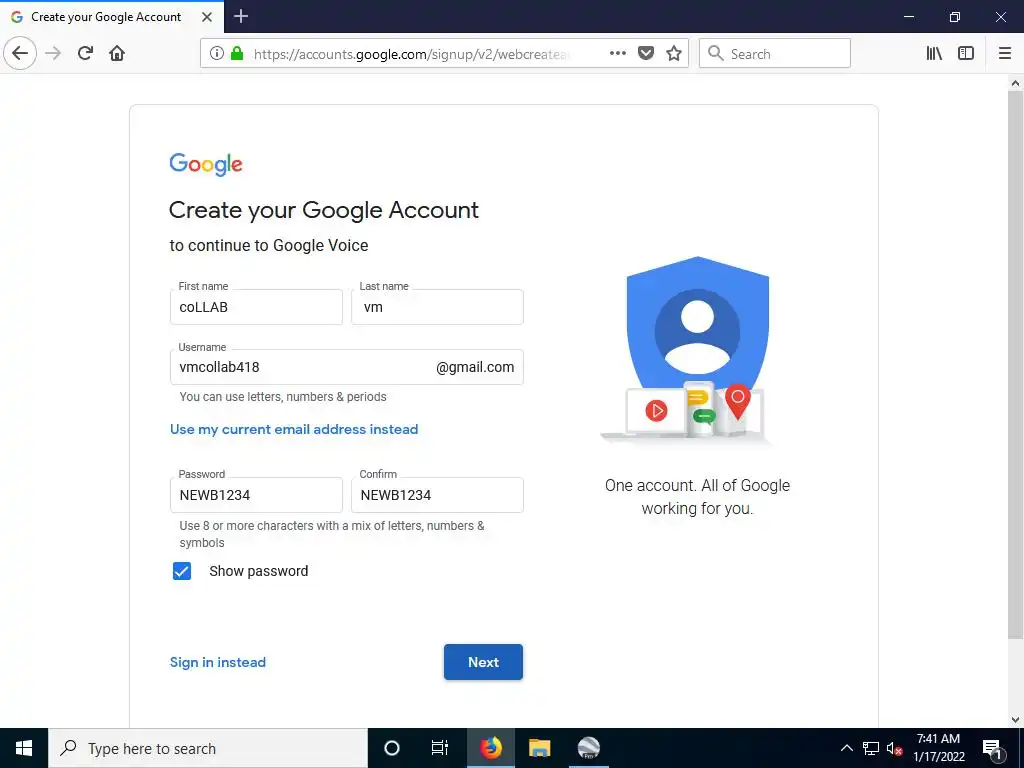
Task: Uncheck the Show password checkbox
Action: (182, 571)
